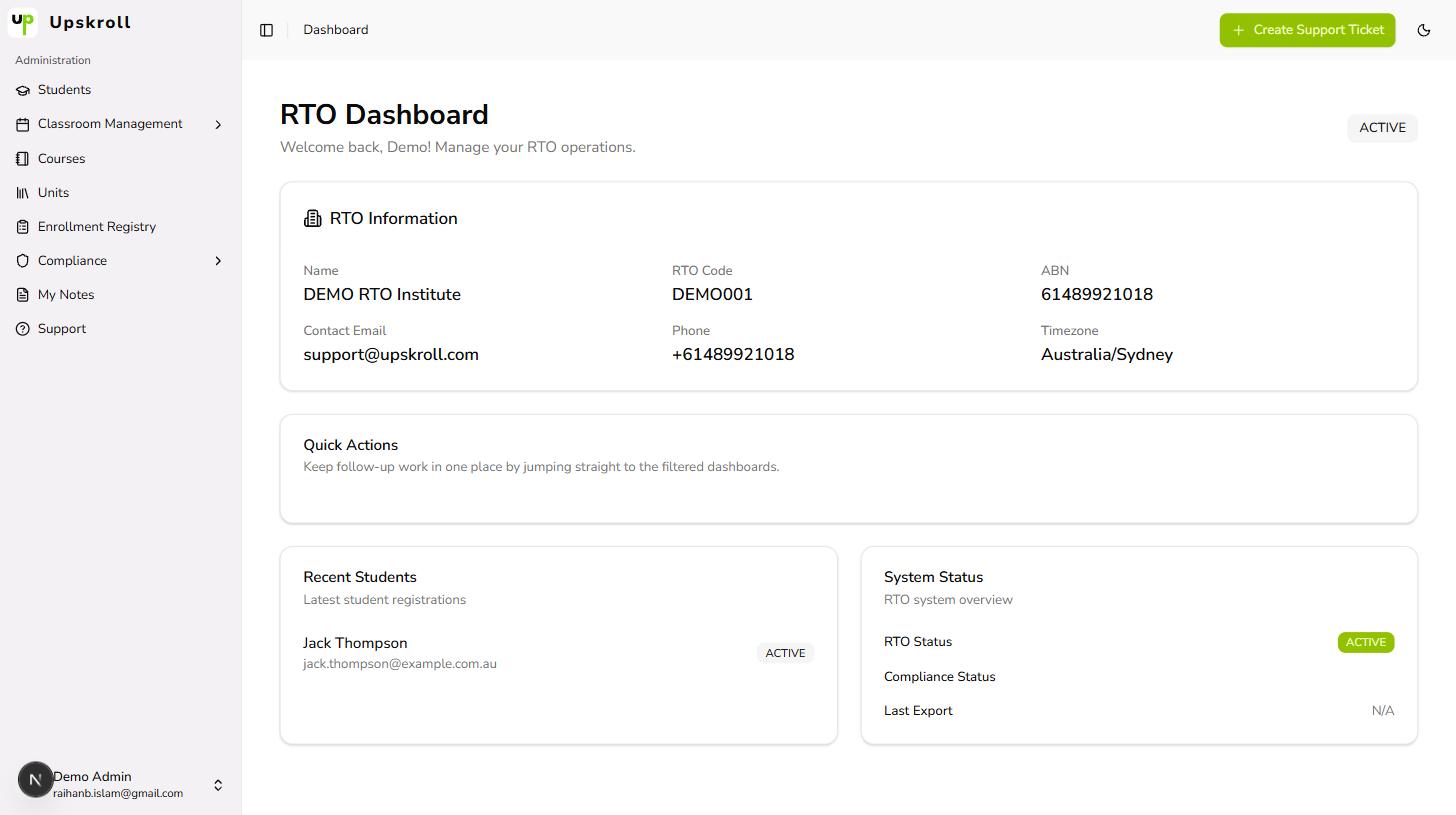
Task: Expand the Classroom Management submenu chevron
Action: click(218, 124)
